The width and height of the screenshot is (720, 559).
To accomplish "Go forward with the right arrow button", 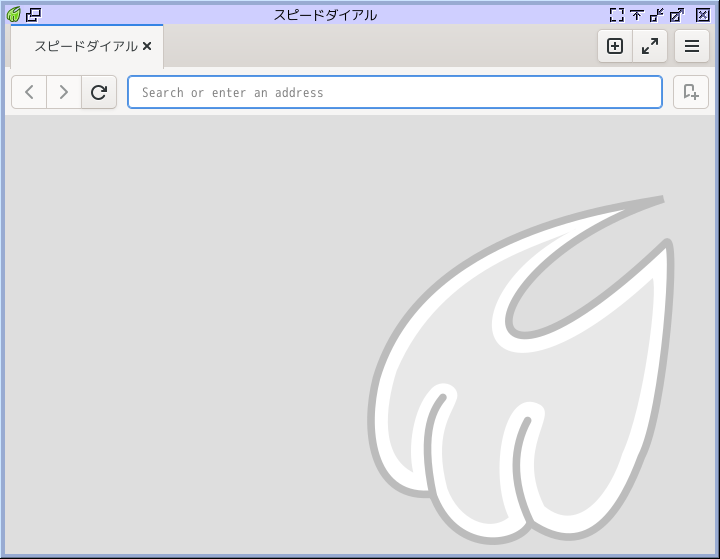I will pyautogui.click(x=64, y=92).
